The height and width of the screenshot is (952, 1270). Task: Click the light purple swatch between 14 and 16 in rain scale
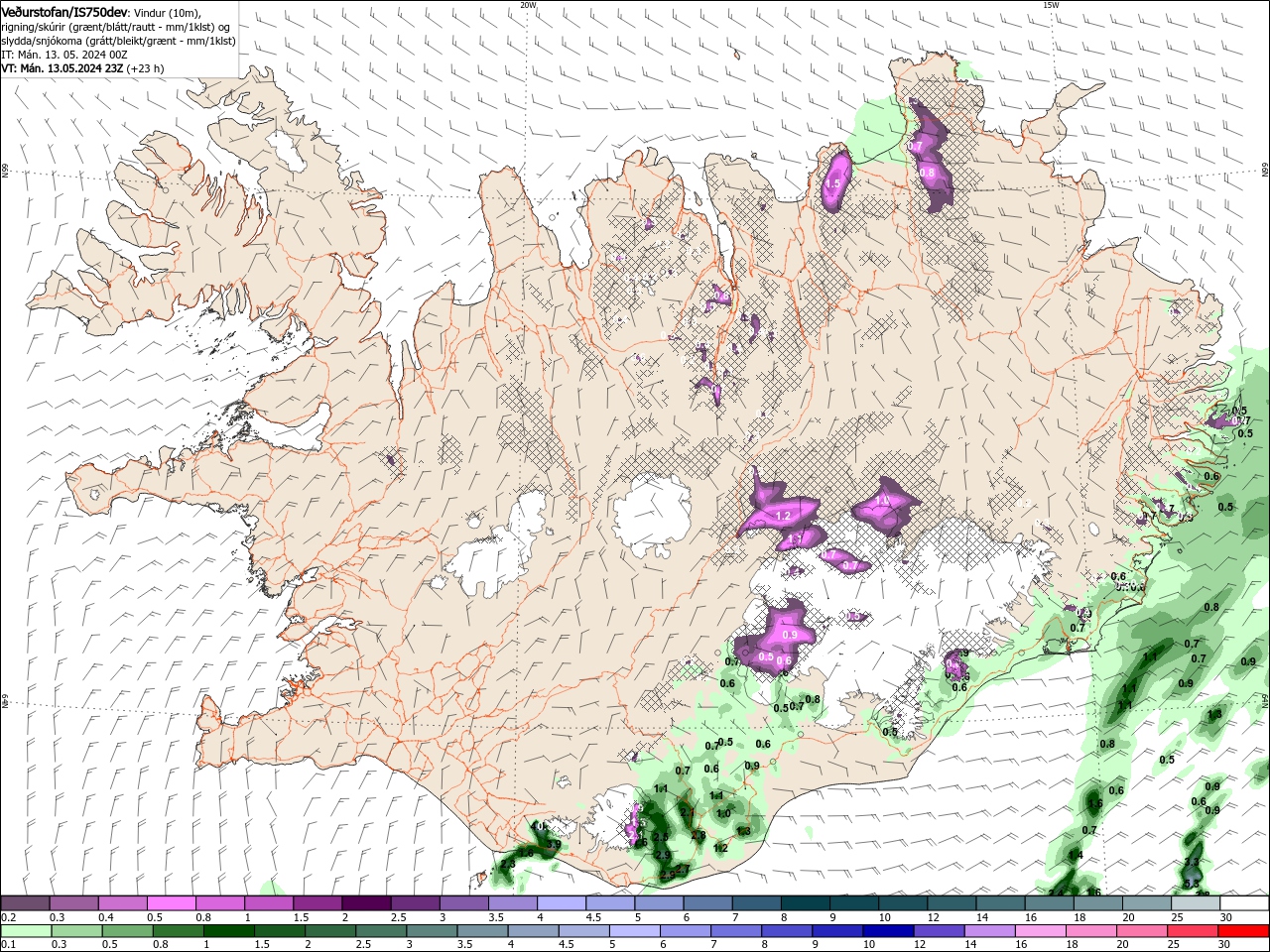989,931
